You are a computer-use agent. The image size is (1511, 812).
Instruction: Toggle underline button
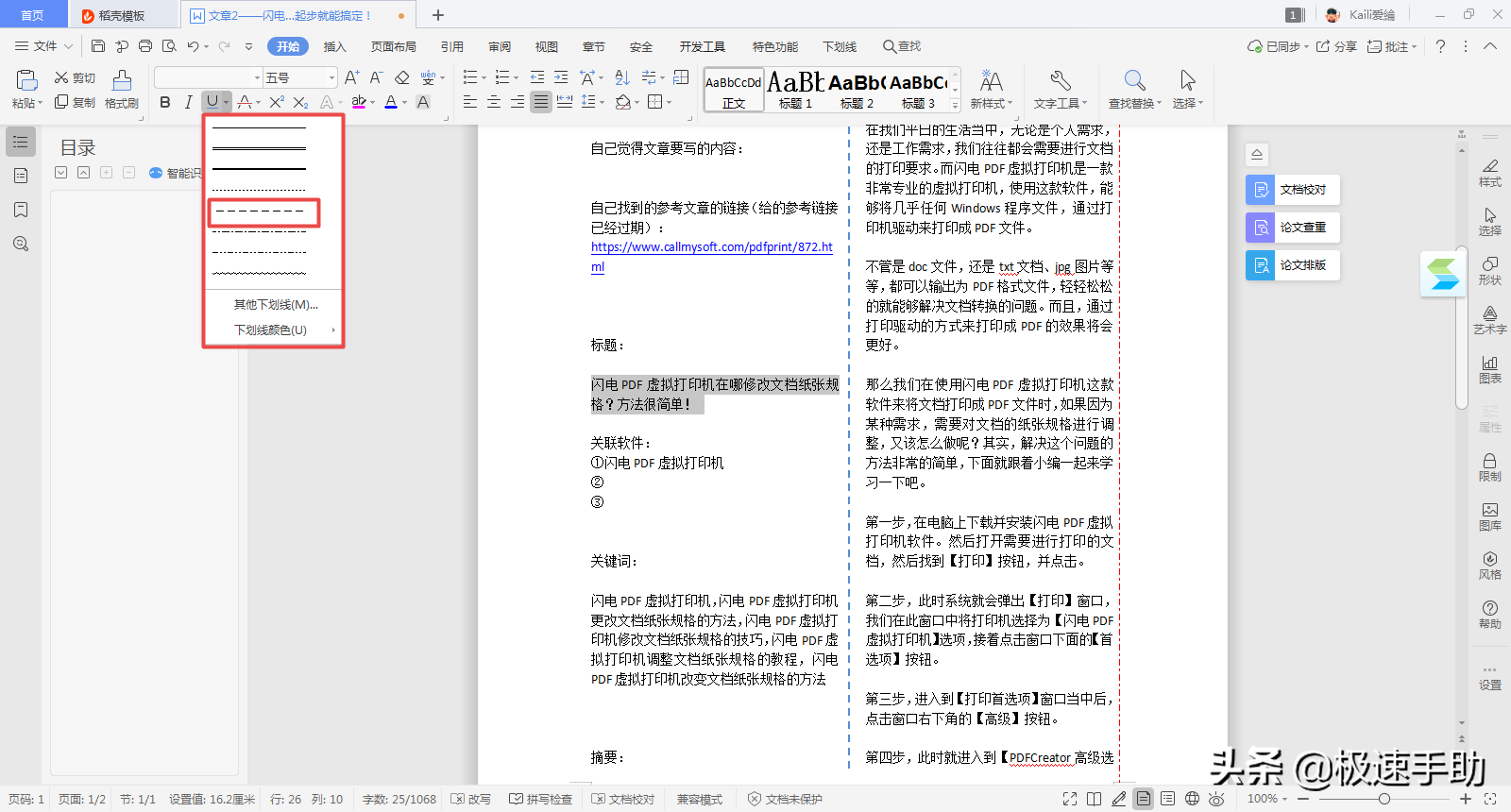(212, 102)
